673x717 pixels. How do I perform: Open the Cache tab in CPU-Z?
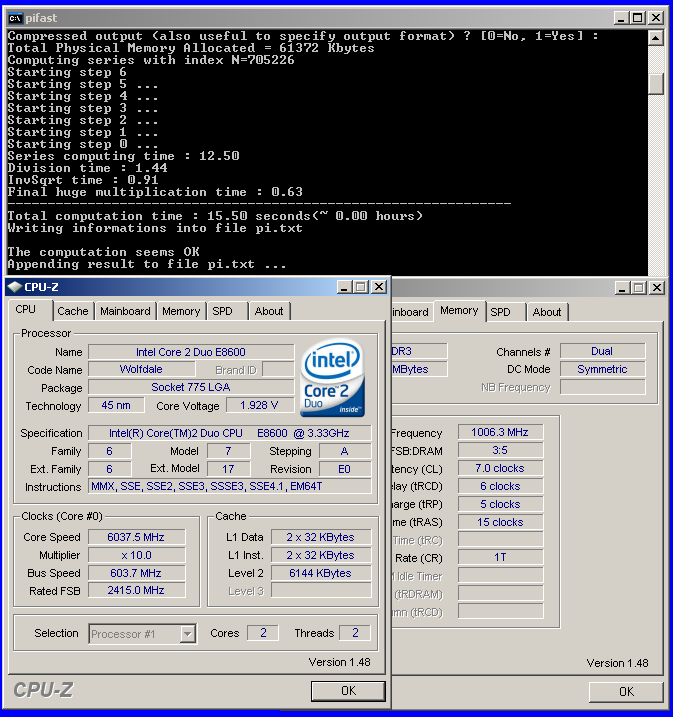click(73, 311)
